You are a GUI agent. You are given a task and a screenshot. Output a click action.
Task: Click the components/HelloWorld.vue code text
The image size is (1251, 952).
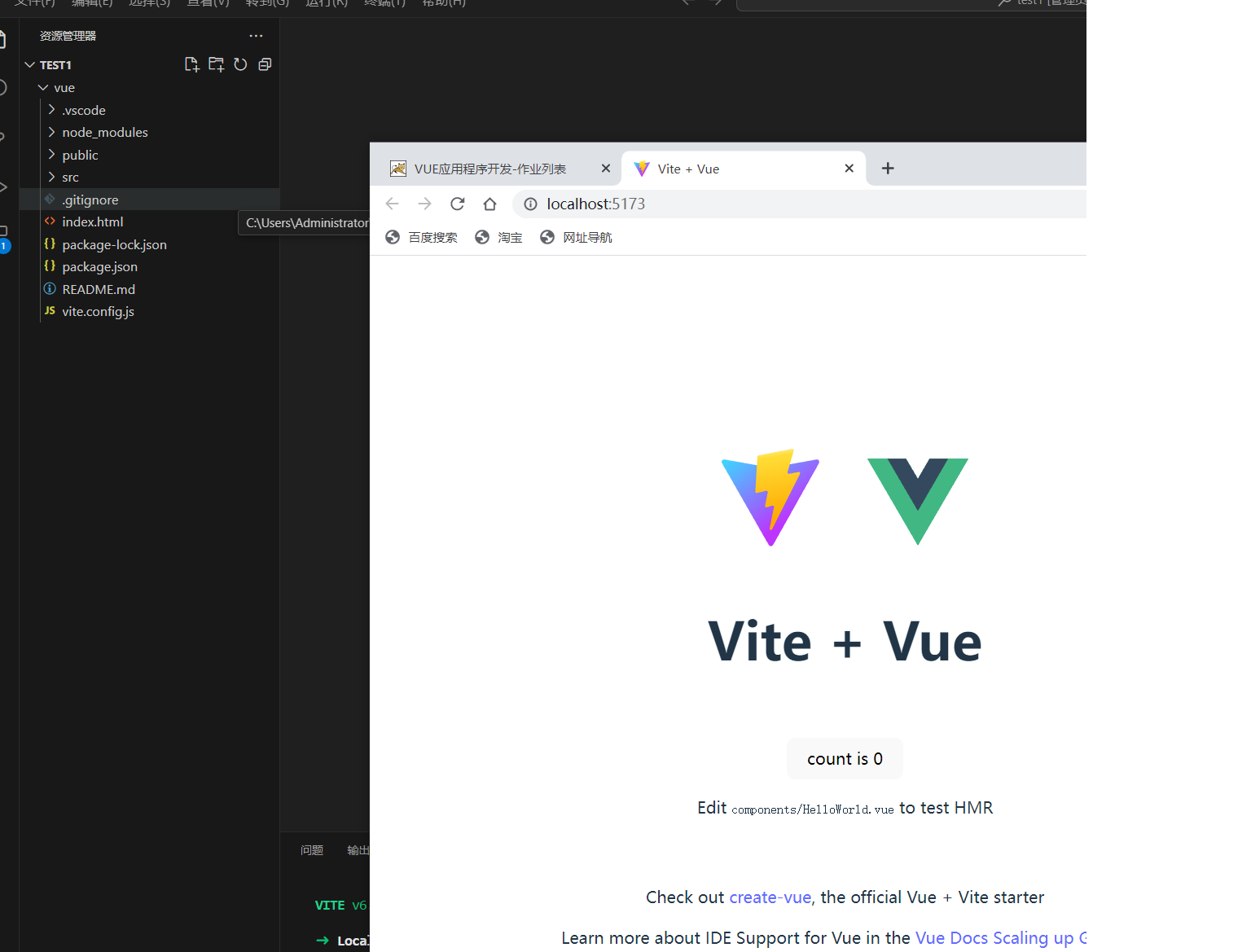point(813,809)
